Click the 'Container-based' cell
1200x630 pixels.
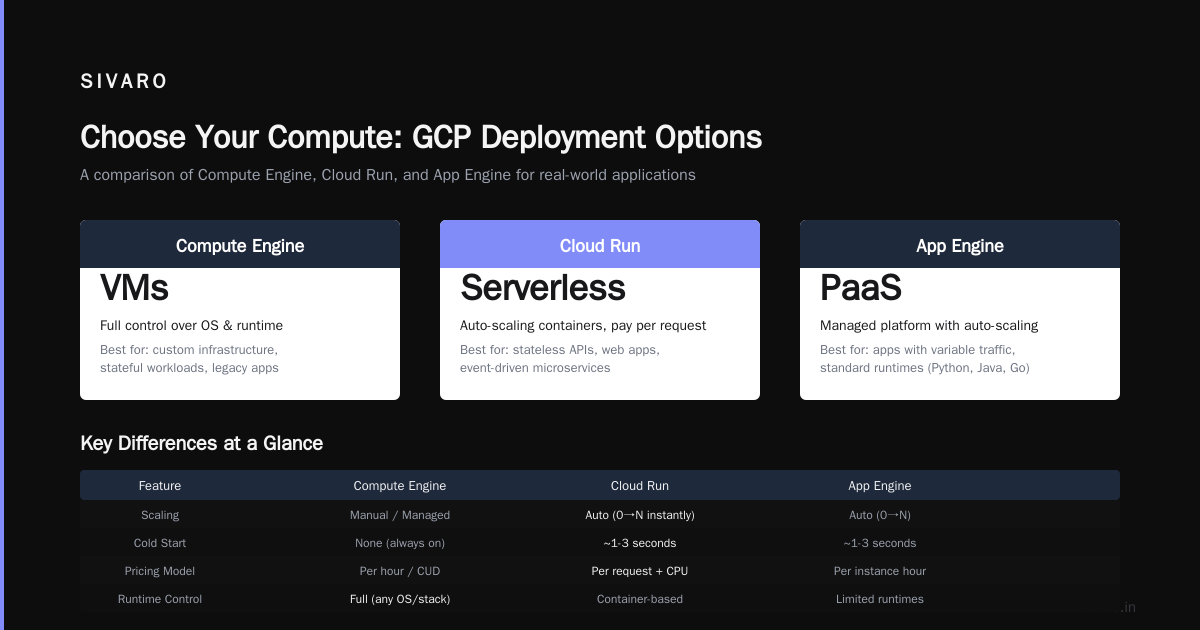click(x=640, y=599)
